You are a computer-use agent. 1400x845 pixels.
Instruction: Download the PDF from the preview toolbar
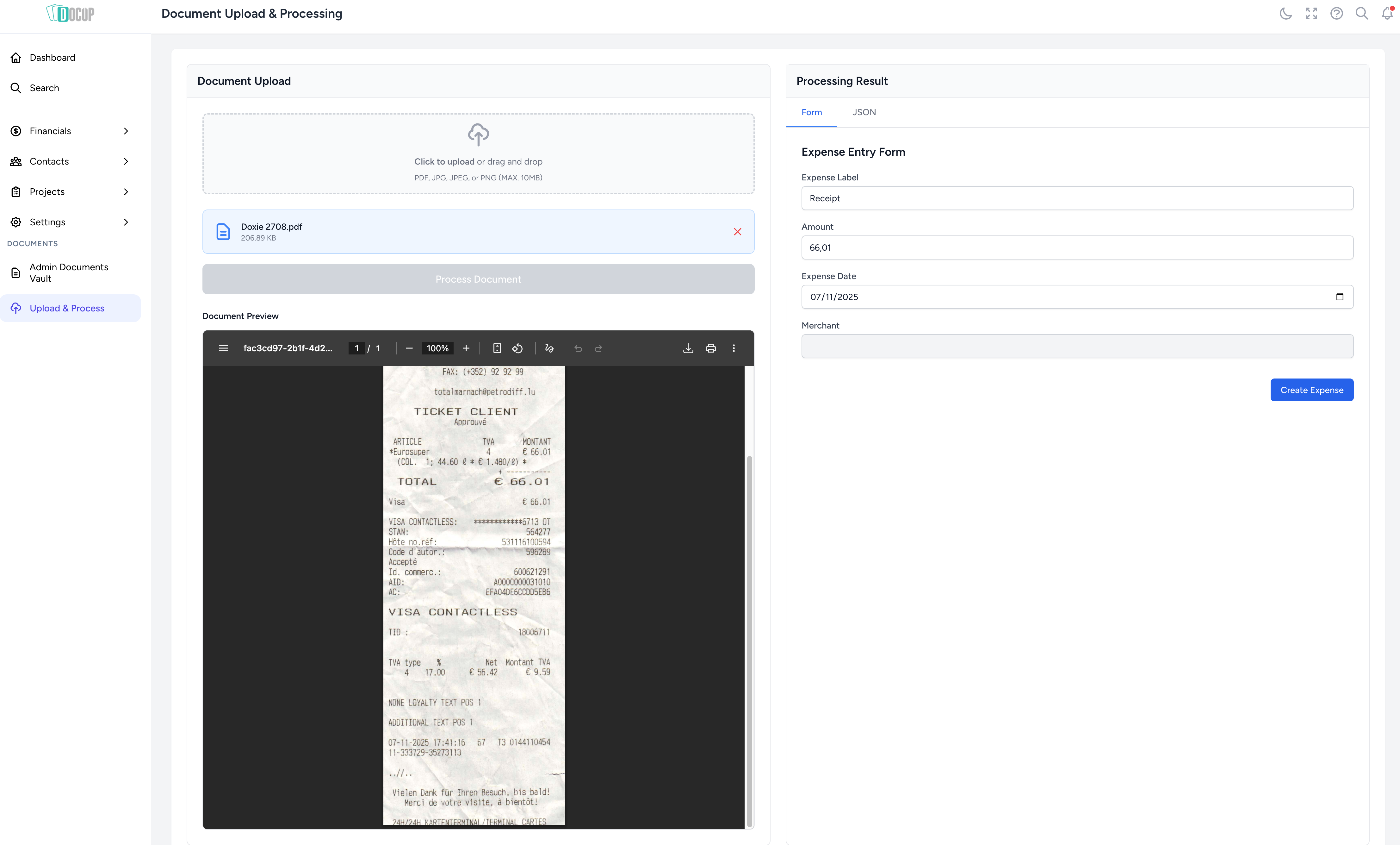pos(688,348)
